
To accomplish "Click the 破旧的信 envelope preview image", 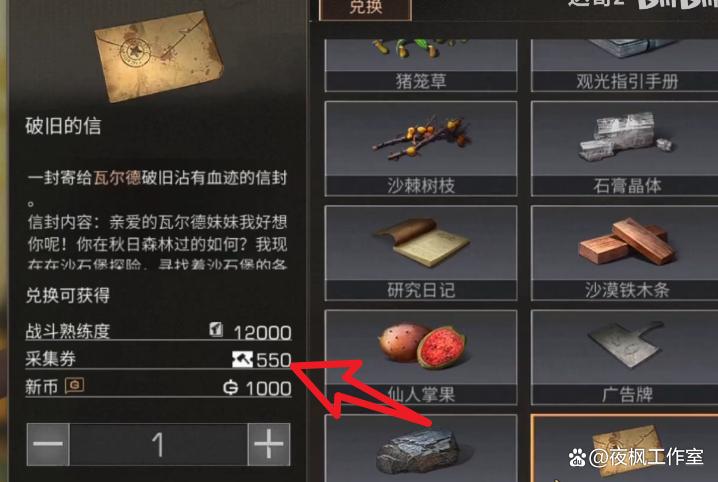I will 159,56.
